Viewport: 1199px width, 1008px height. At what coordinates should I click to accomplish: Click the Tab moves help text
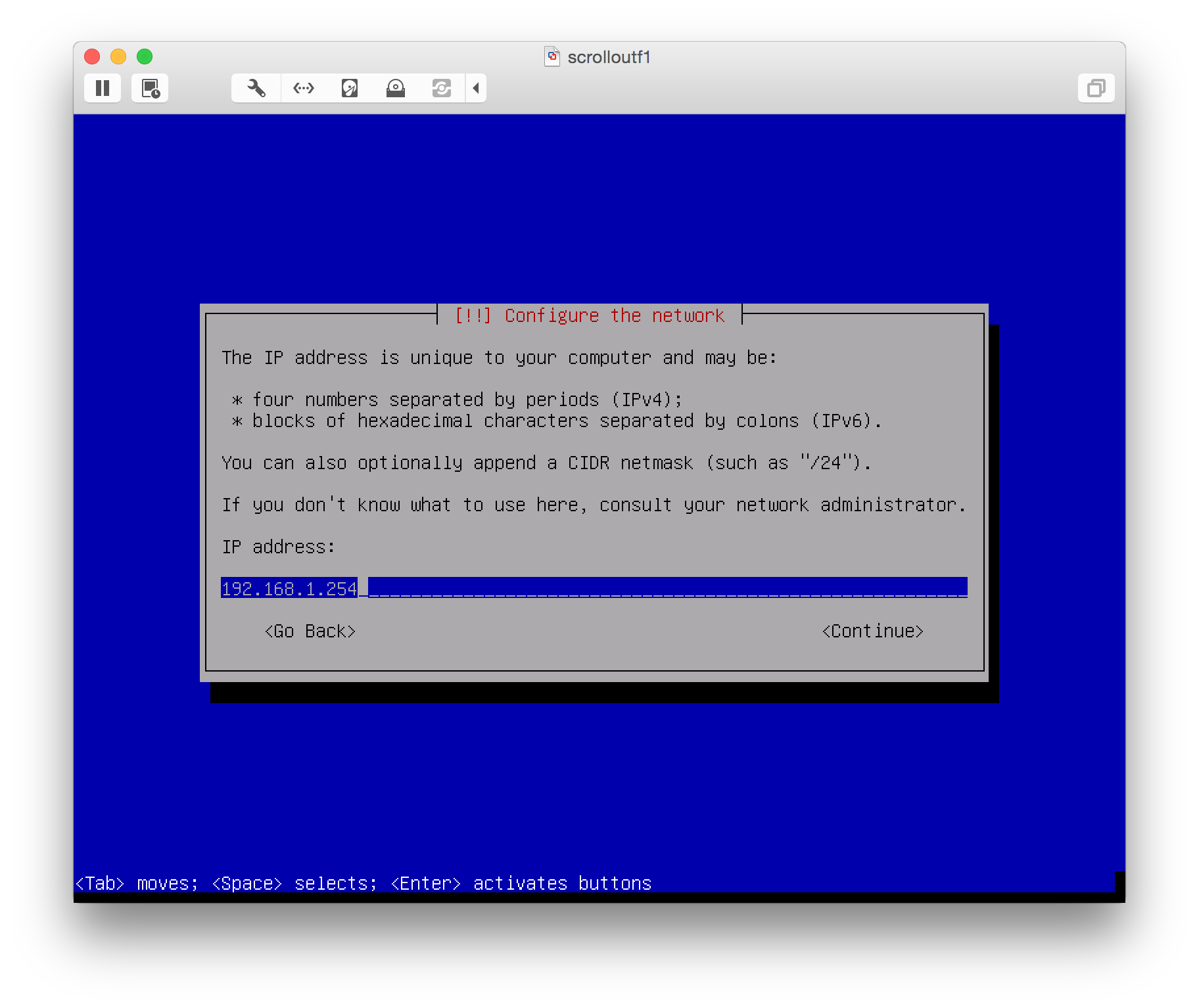(x=364, y=883)
